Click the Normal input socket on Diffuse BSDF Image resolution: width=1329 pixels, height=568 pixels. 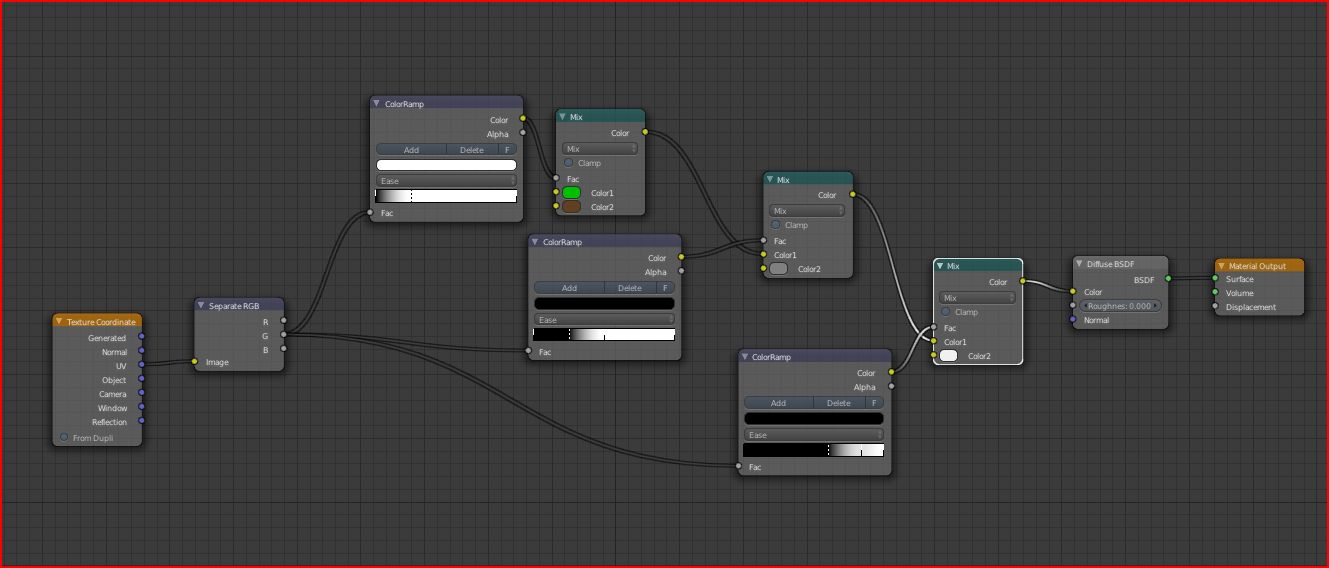[1073, 320]
